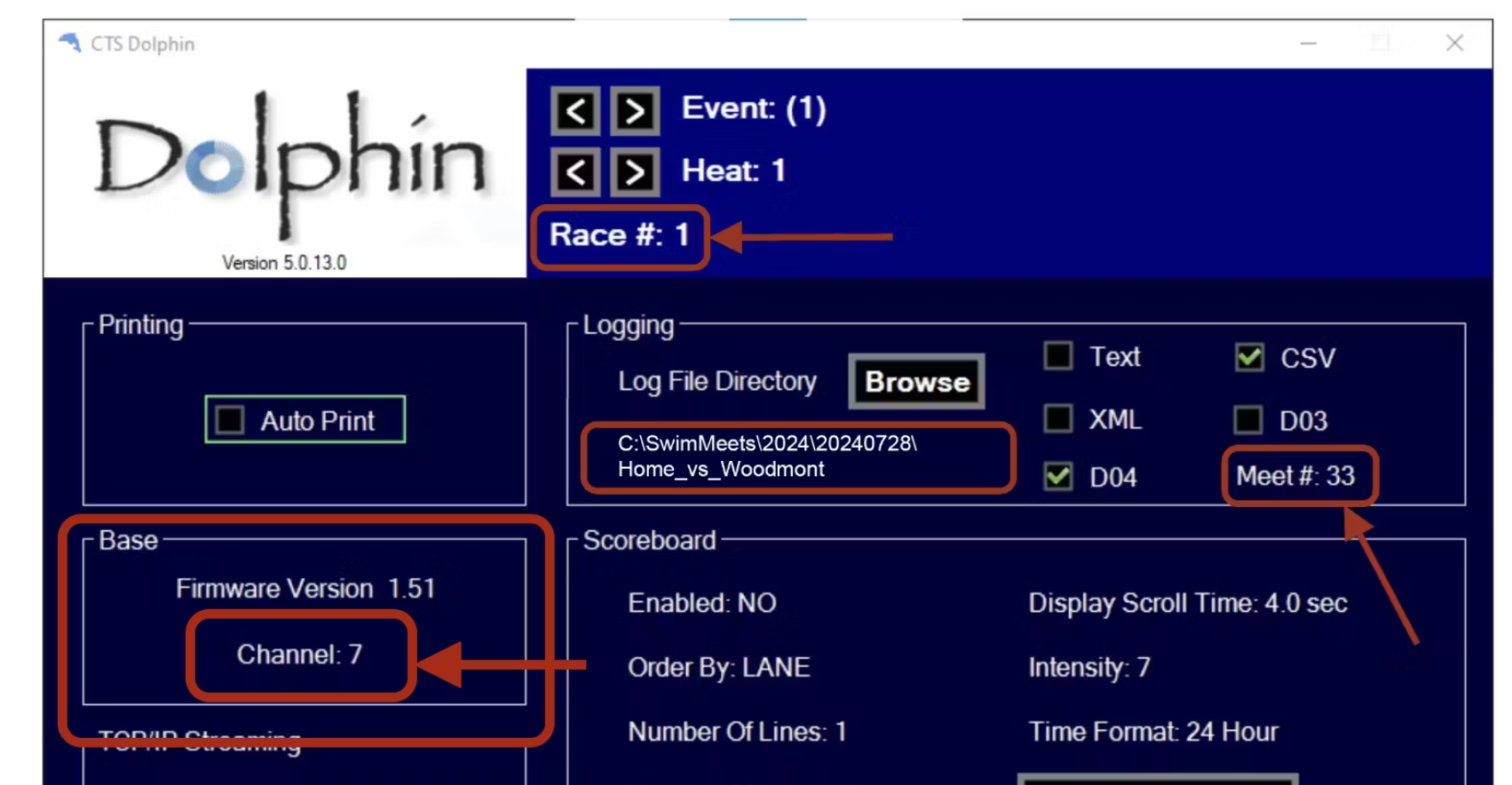Close the CTS Dolphin window

click(x=1454, y=43)
